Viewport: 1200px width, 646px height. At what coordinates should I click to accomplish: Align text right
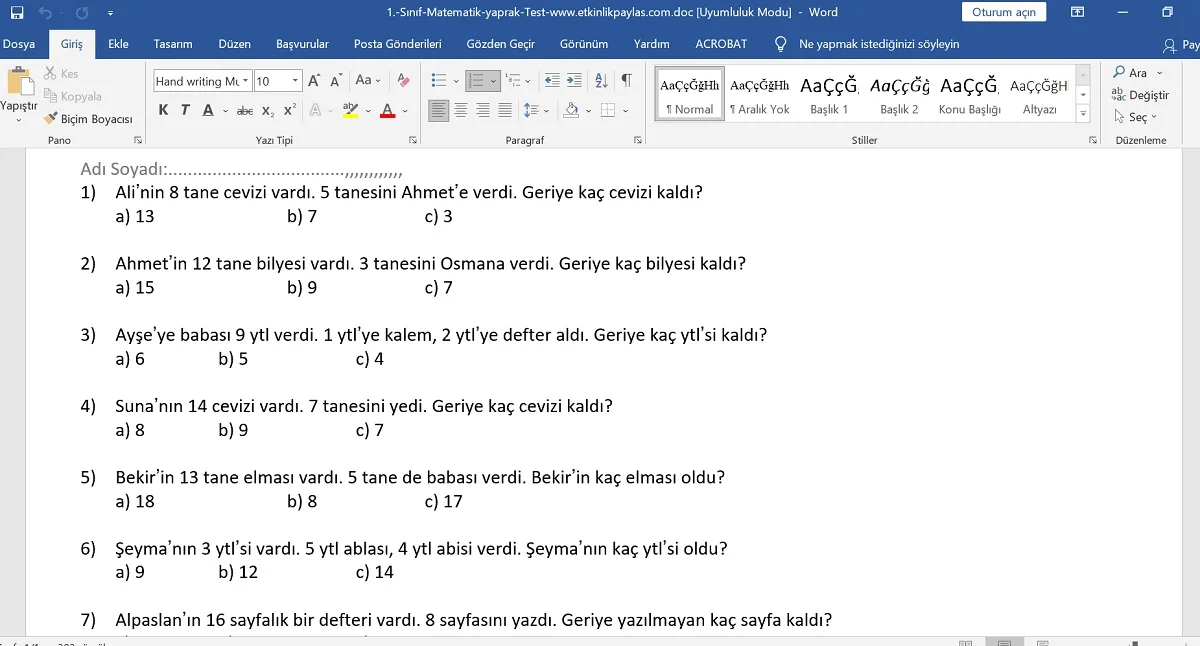(x=483, y=111)
